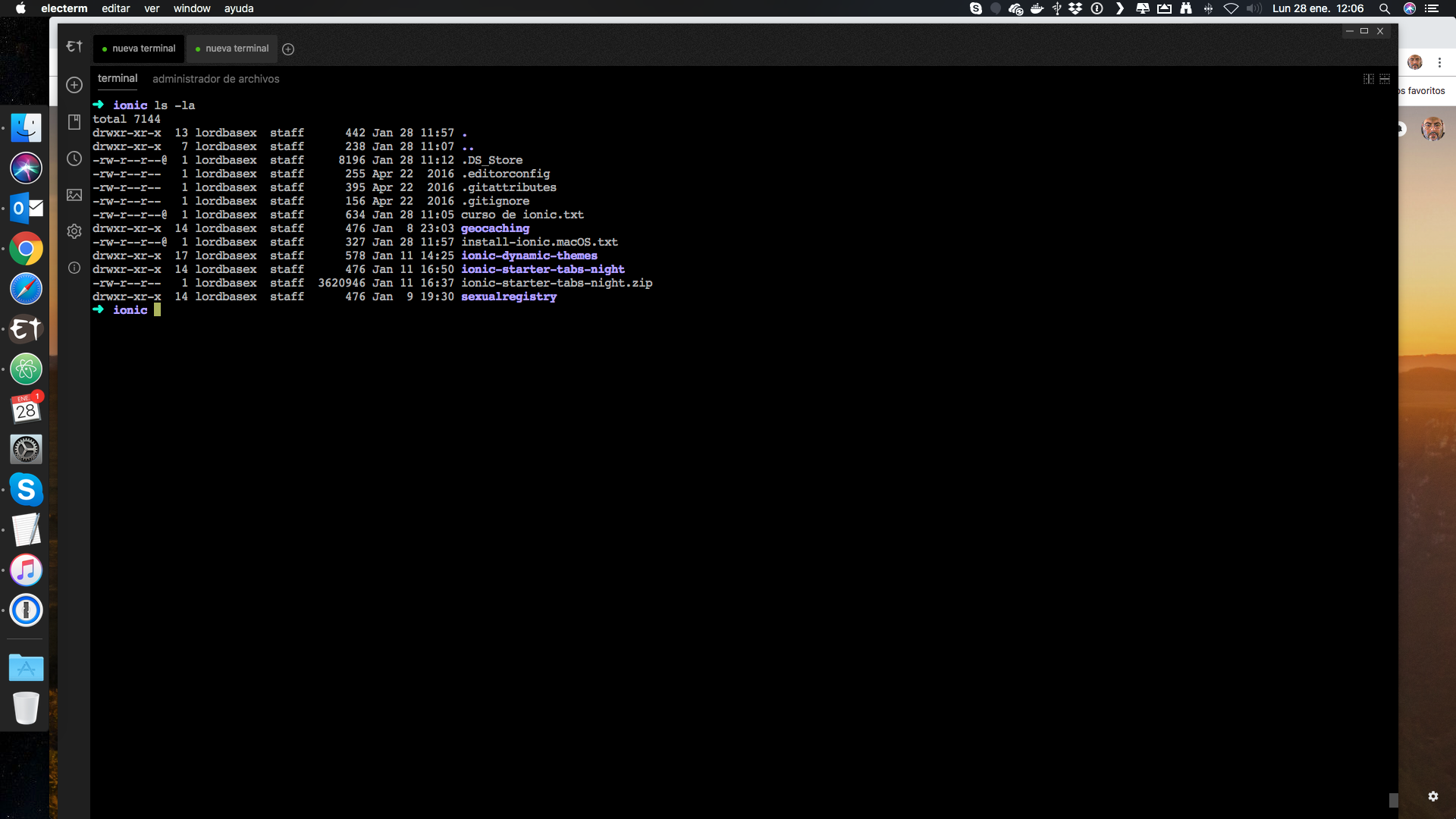The width and height of the screenshot is (1456, 819).
Task: Adjust system volume from the menu bar icon
Action: 1253,8
